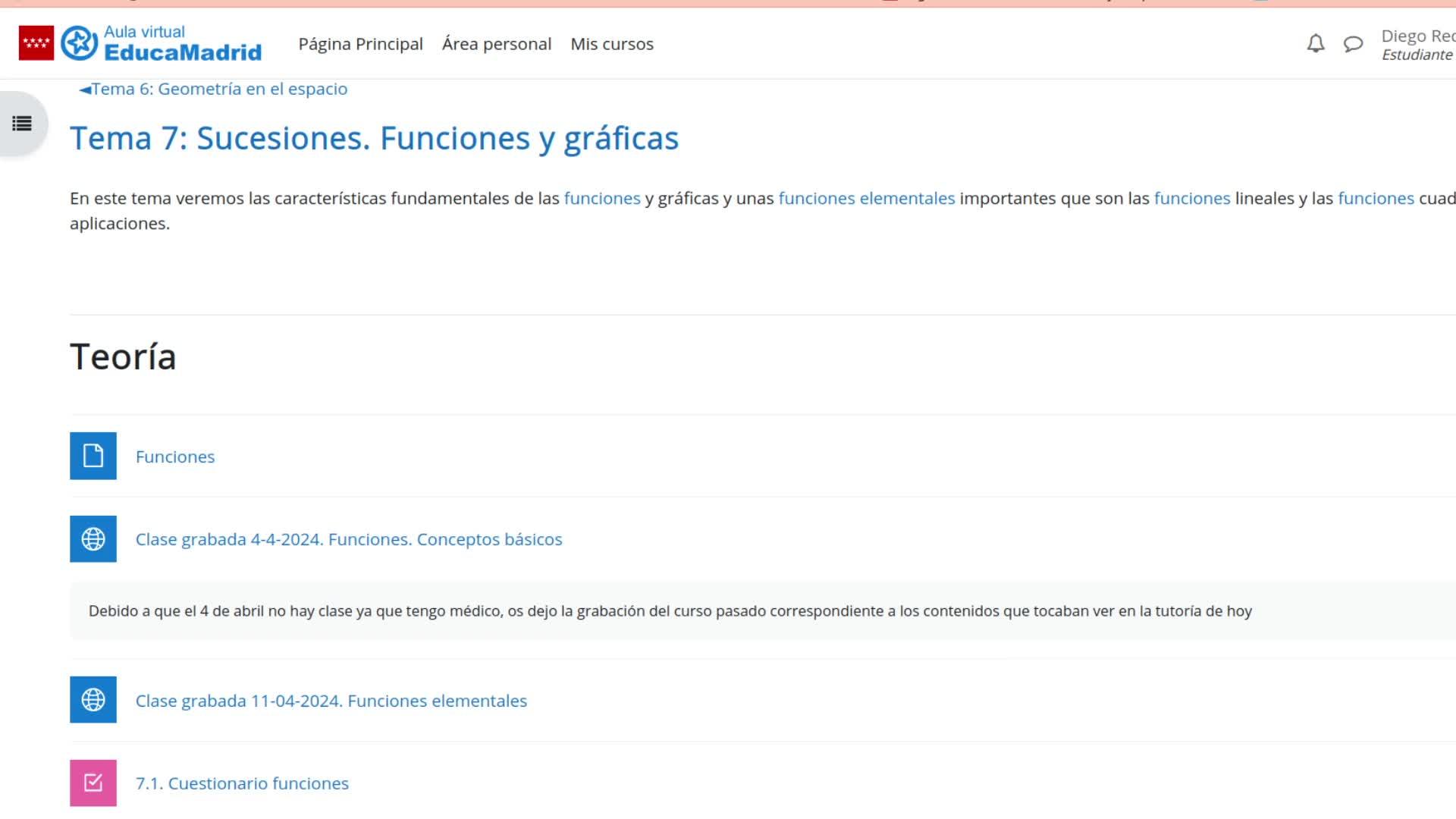Click the Tema 7 Sucesiones section title
Image resolution: width=1456 pixels, height=819 pixels.
(x=374, y=139)
